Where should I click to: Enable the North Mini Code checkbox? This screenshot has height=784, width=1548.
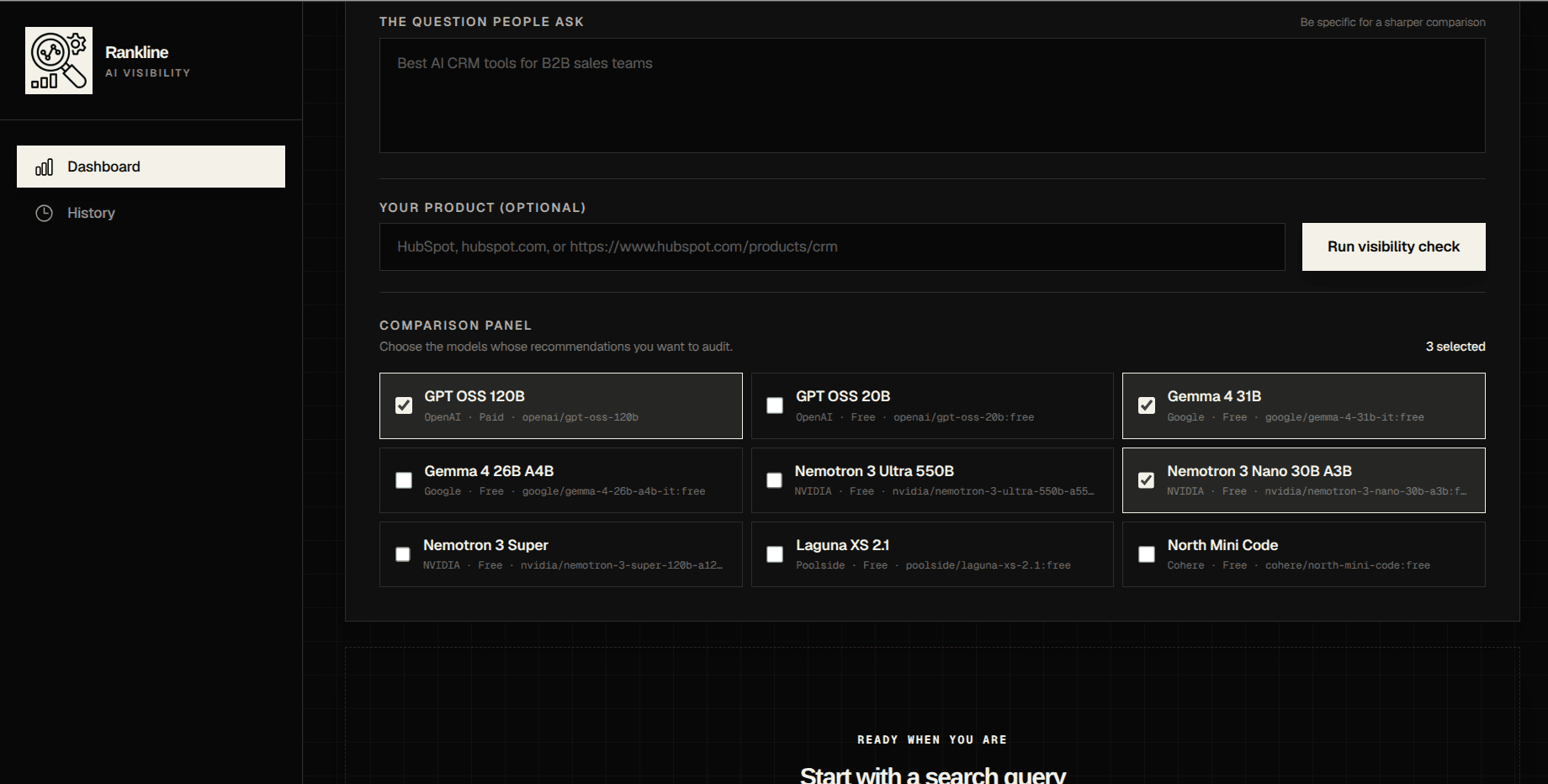pos(1147,554)
